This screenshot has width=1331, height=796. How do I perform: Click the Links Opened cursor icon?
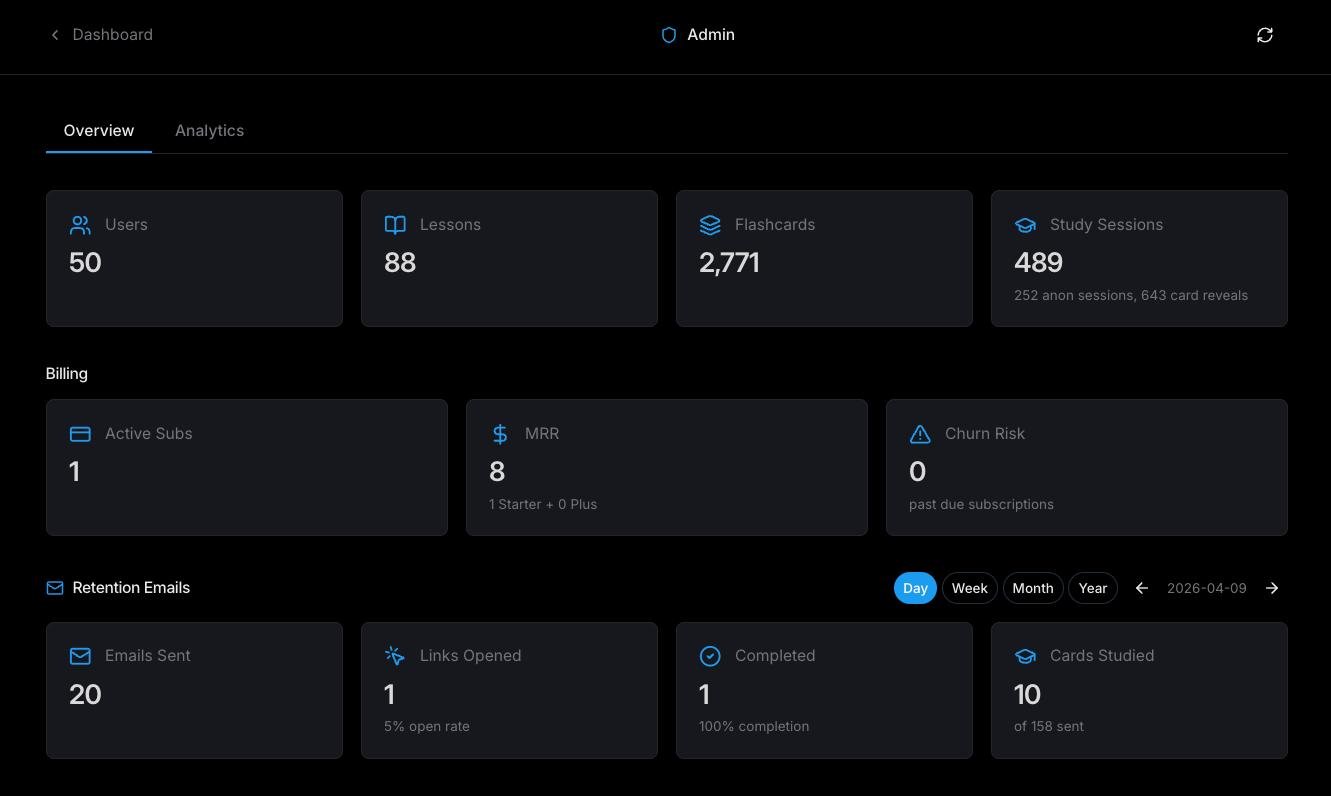(395, 656)
